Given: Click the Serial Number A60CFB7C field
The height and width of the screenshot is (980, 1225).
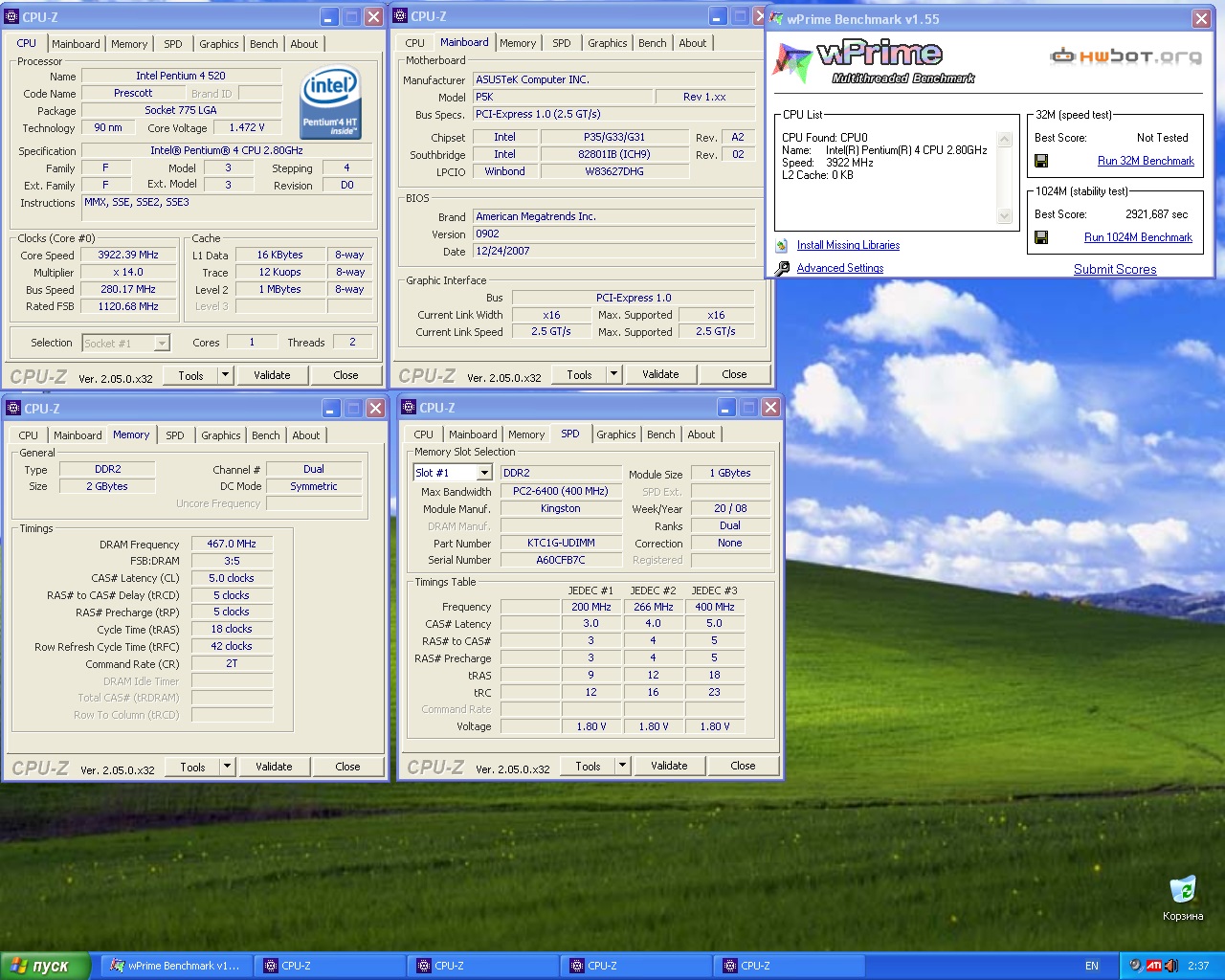Looking at the screenshot, I should coord(561,560).
